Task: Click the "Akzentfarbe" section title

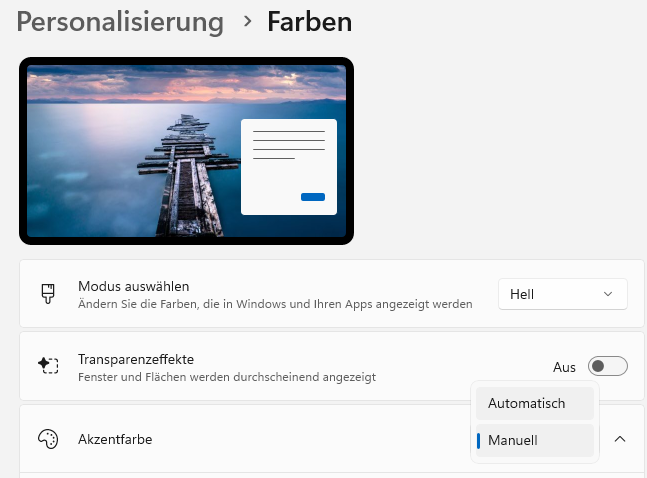Action: pos(115,439)
